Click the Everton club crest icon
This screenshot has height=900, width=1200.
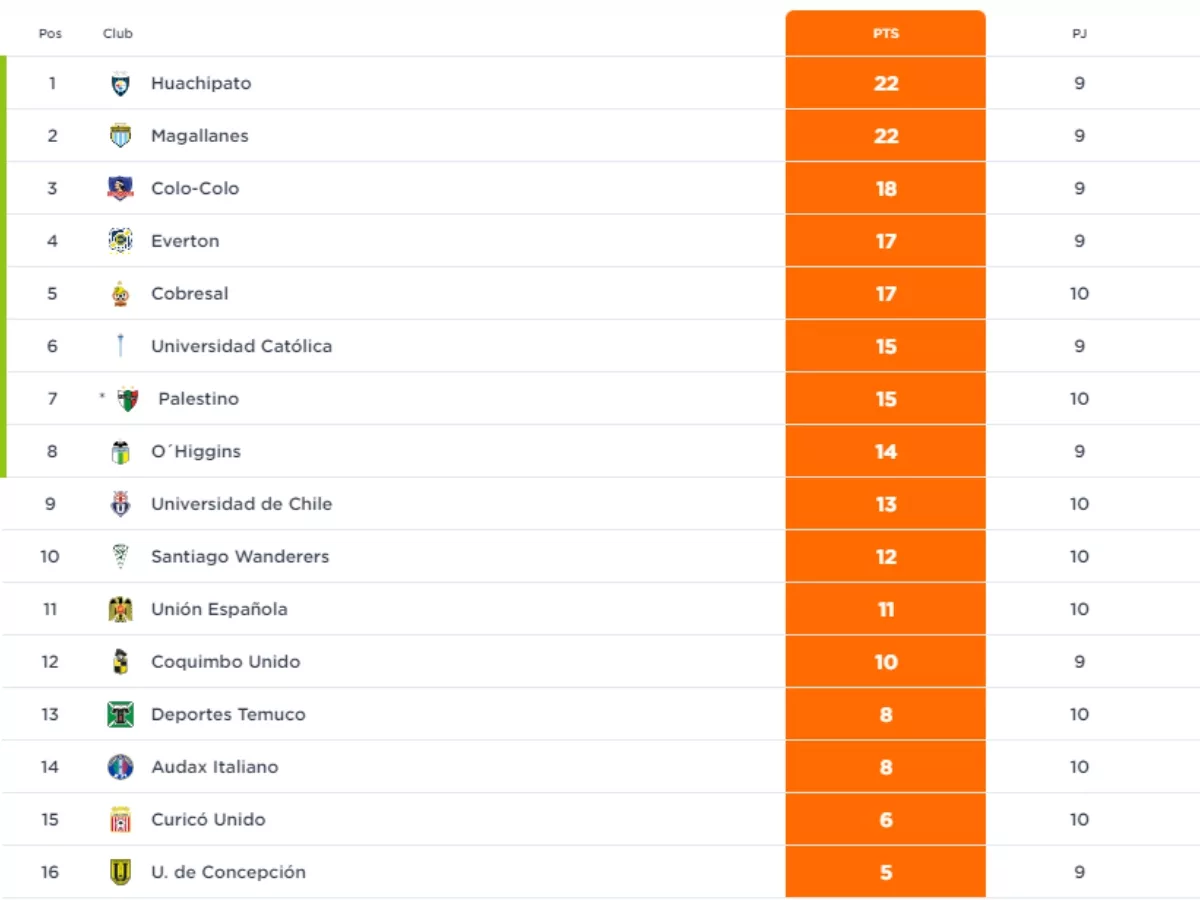click(120, 241)
